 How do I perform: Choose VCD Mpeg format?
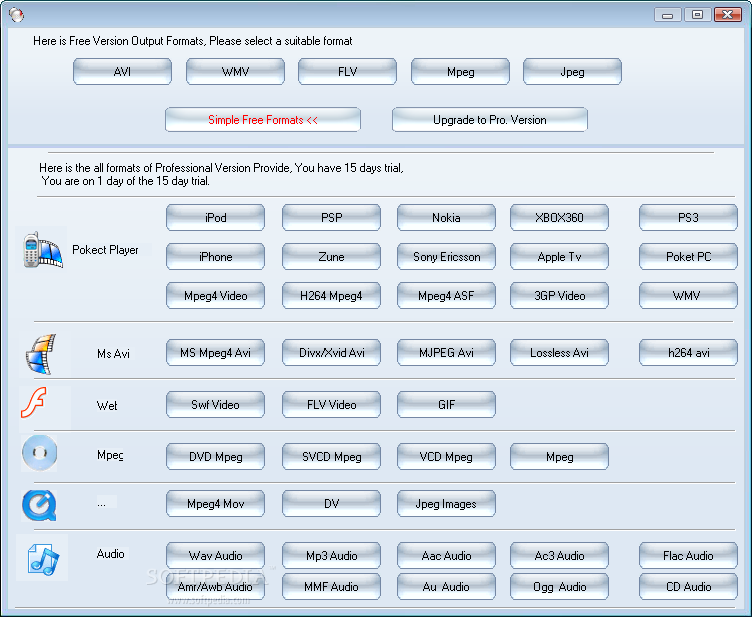click(x=446, y=457)
